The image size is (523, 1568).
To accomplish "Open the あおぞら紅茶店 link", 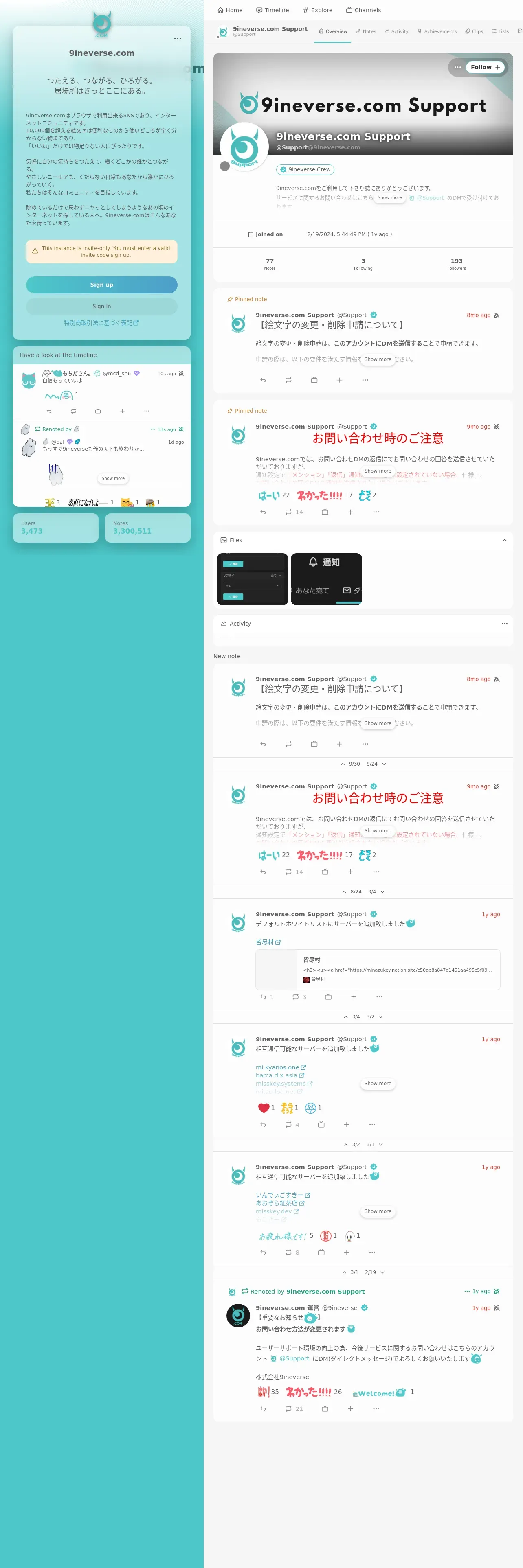I will (280, 1203).
